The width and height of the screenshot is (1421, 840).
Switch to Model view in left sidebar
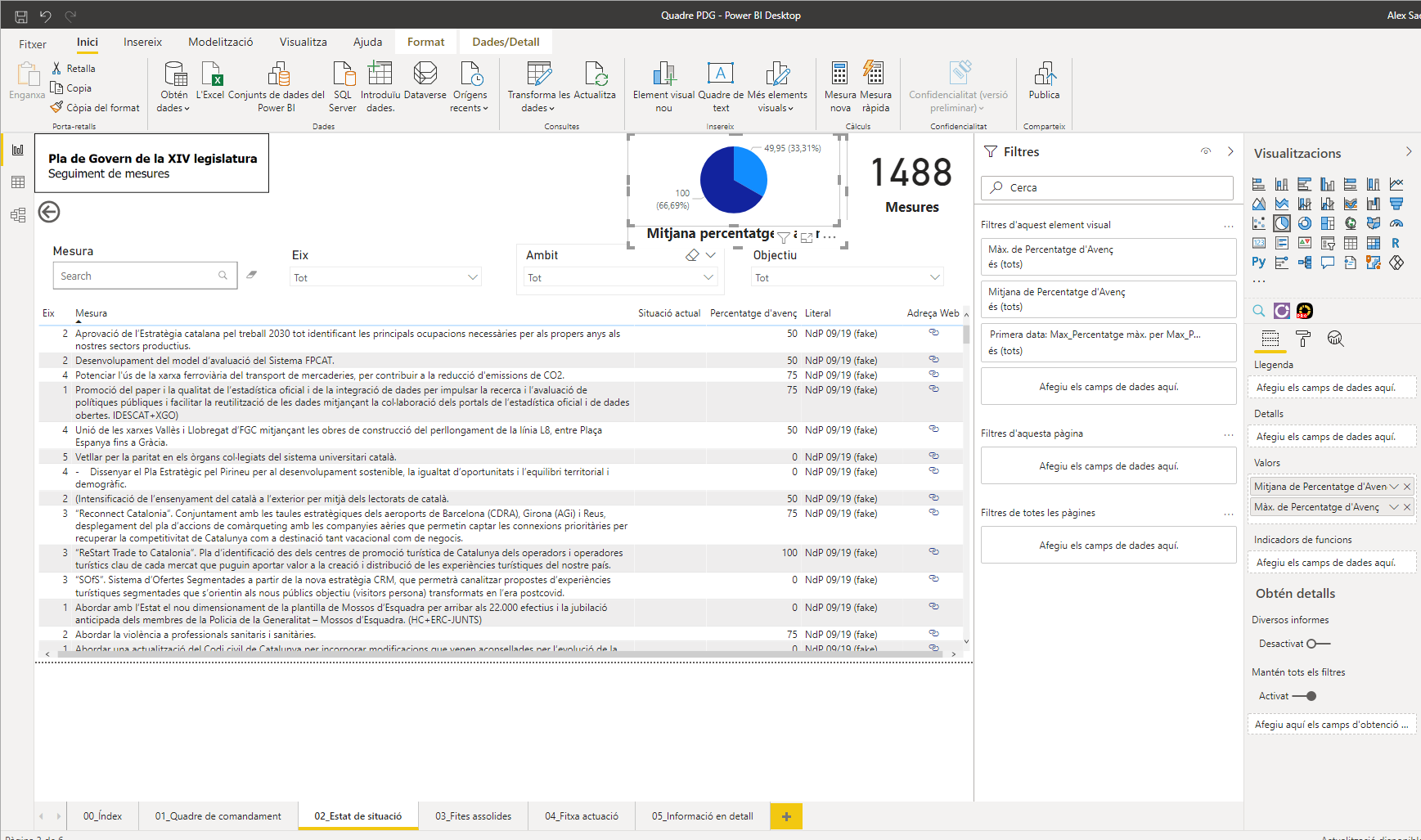coord(18,215)
